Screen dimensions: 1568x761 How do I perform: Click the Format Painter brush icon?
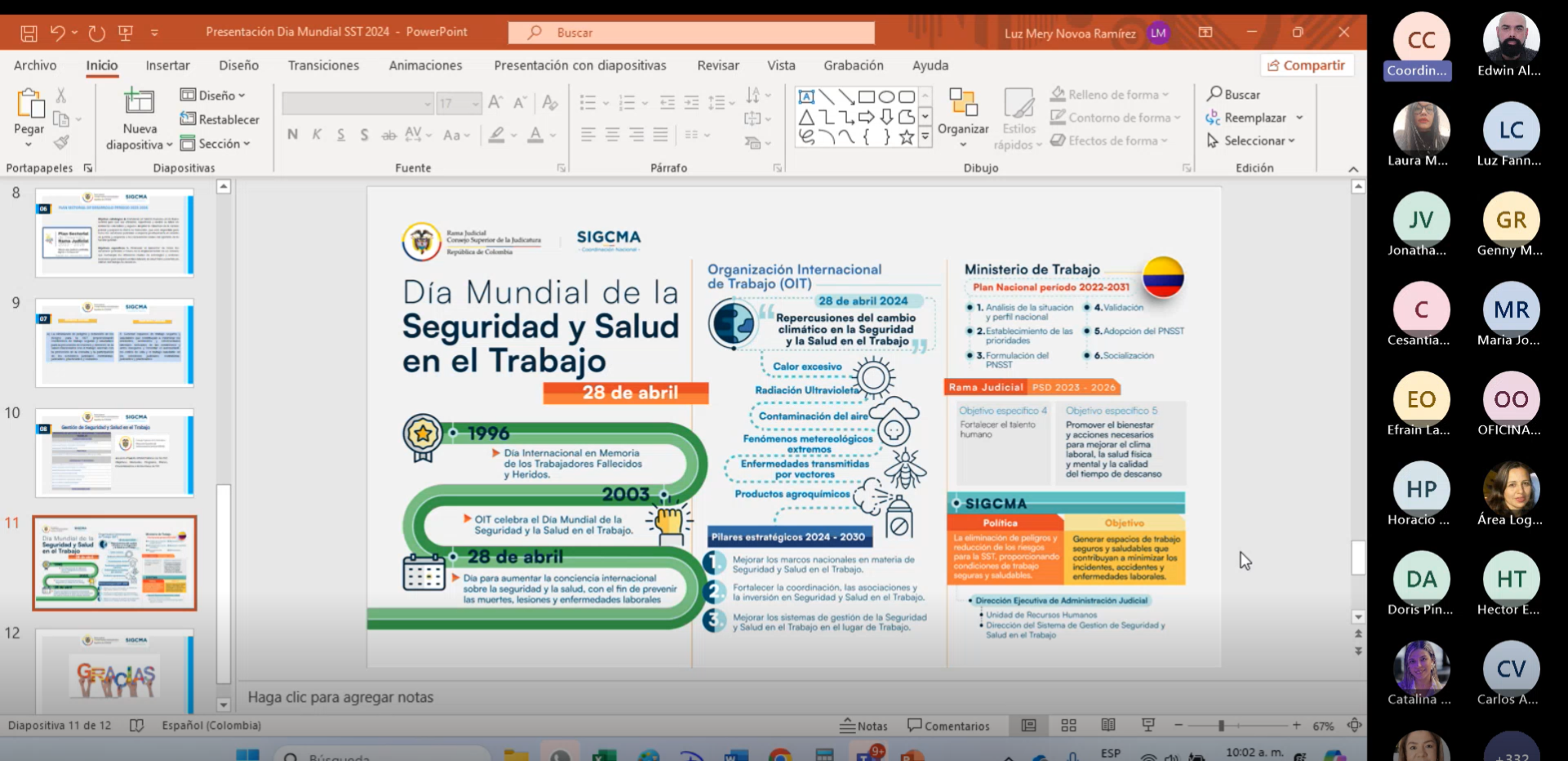[x=61, y=143]
